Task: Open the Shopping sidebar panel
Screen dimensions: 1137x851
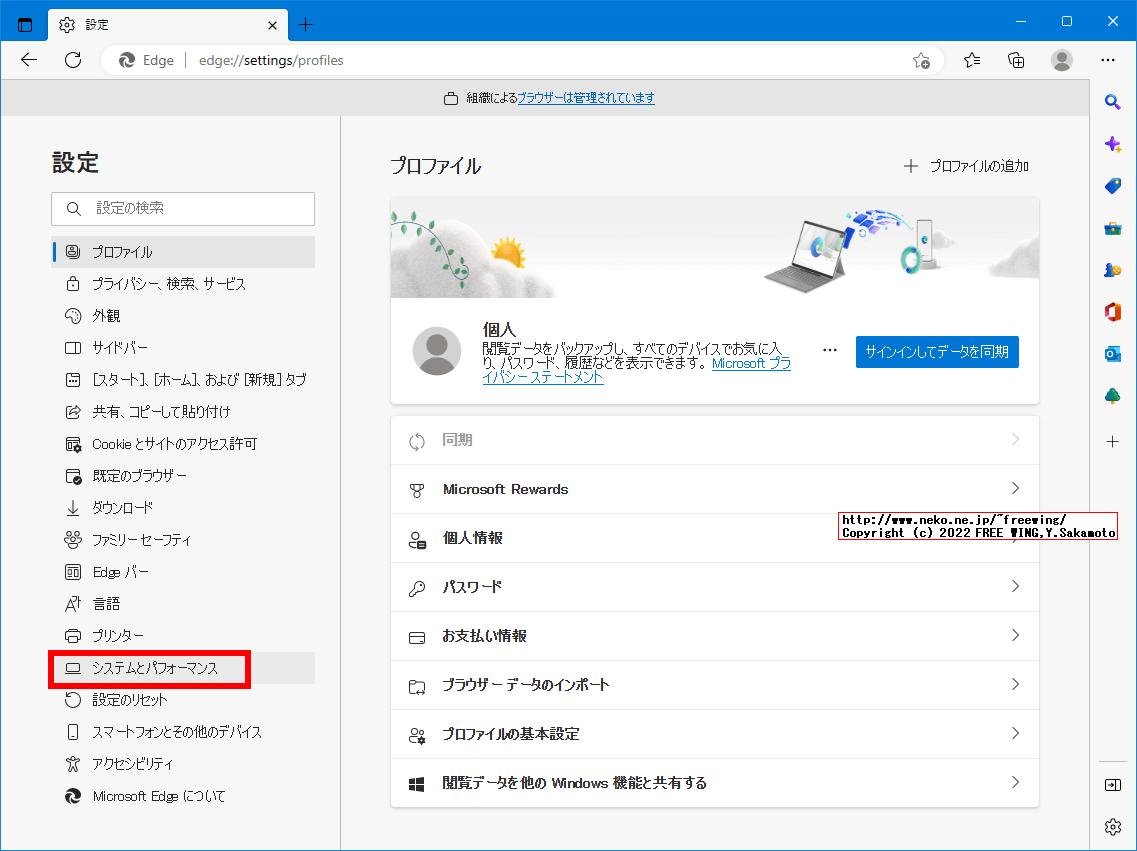Action: [x=1112, y=185]
